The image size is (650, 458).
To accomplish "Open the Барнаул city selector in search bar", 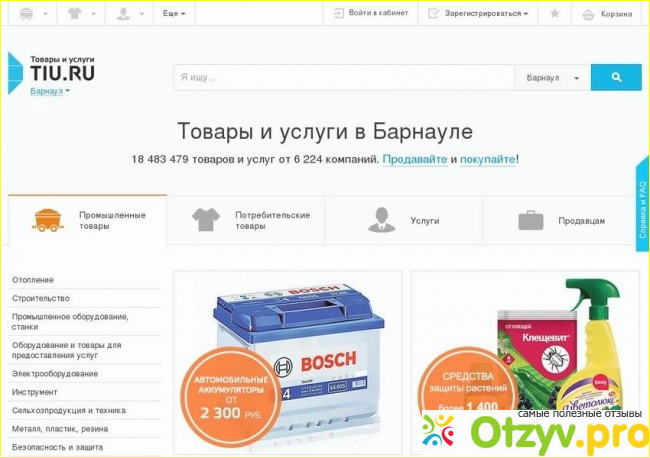I will click(551, 78).
